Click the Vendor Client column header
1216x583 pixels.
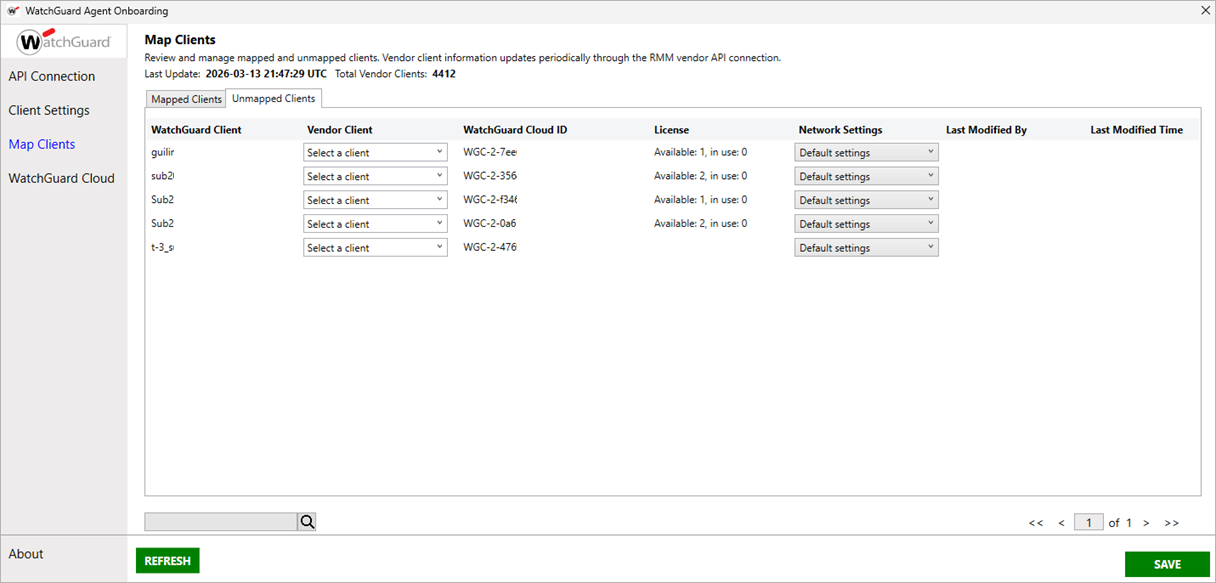coord(340,130)
